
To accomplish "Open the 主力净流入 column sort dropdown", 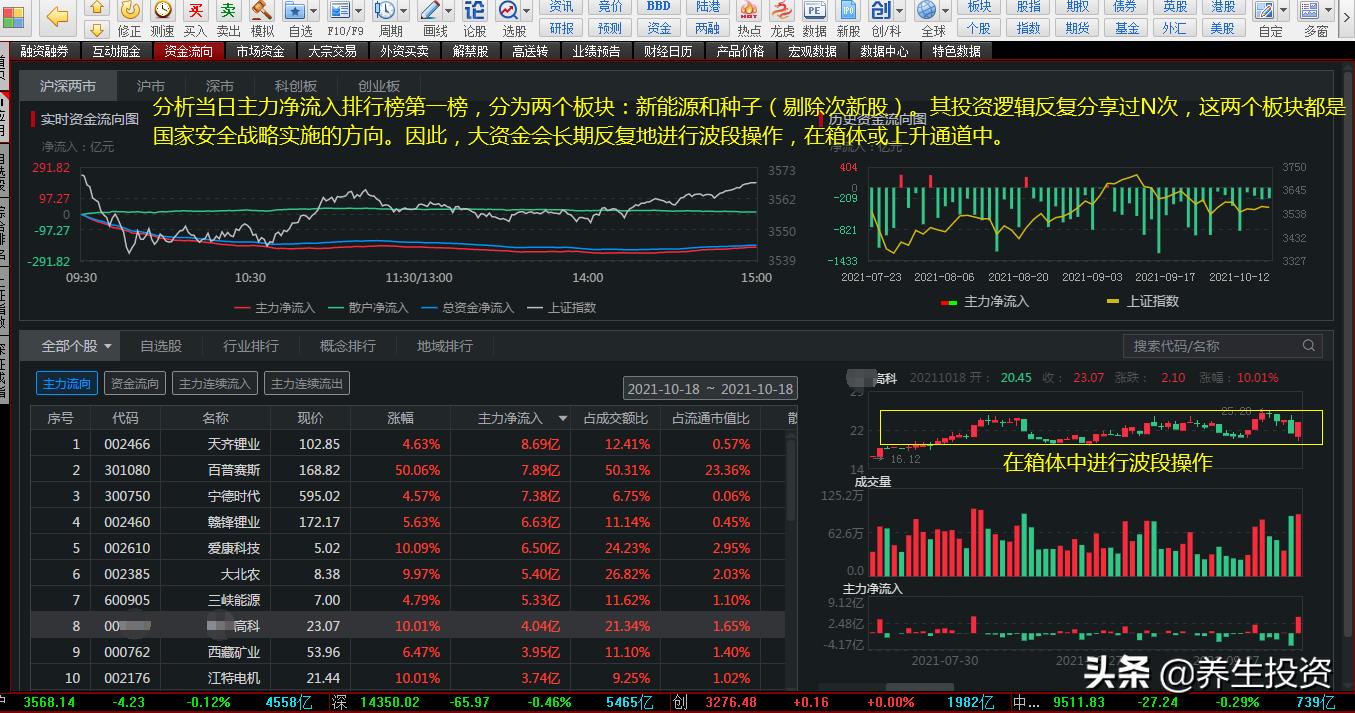I will click(562, 417).
